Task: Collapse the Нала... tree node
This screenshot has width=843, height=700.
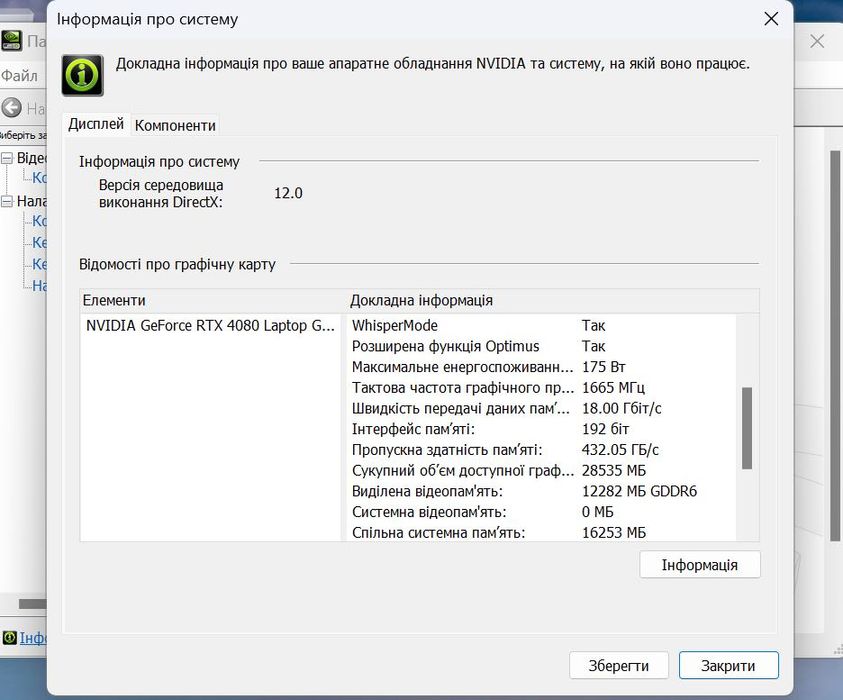Action: click(7, 201)
